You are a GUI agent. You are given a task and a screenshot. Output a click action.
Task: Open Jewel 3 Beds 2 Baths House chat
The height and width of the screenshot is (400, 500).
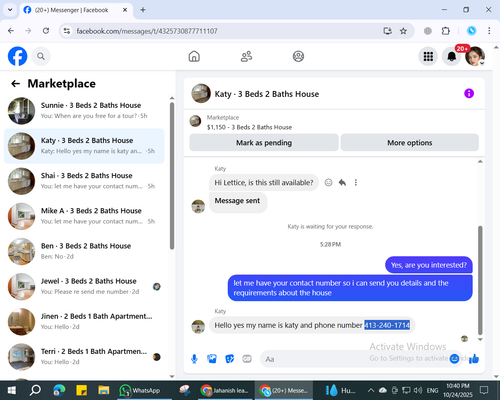click(x=84, y=287)
